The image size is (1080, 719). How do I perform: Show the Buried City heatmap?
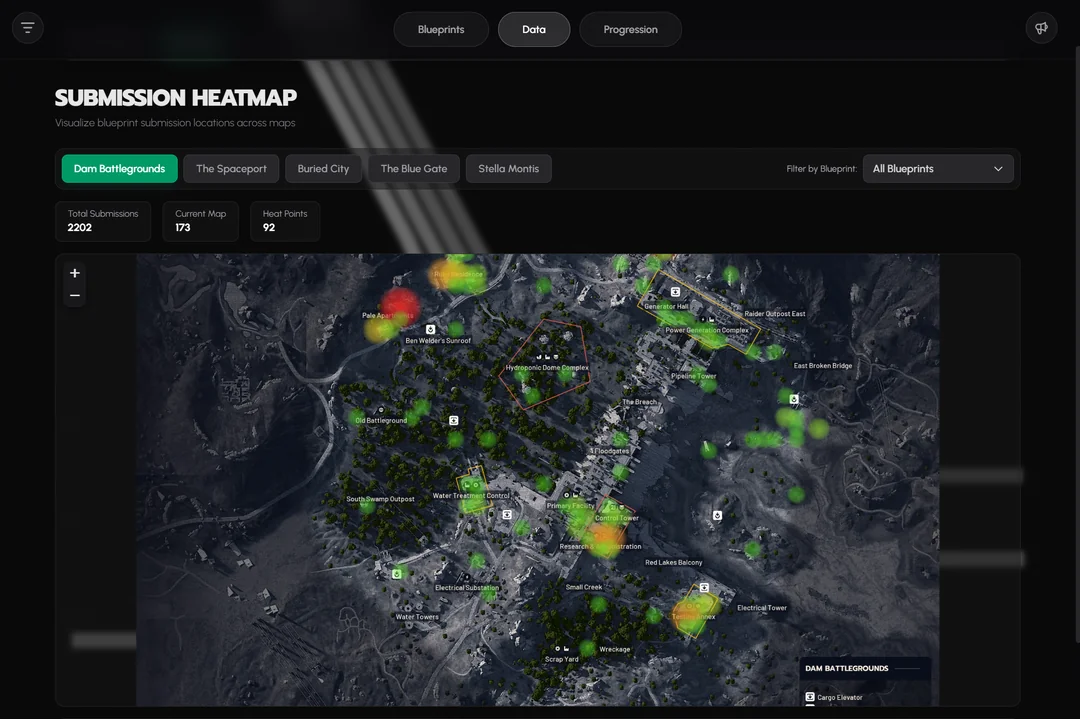(x=323, y=169)
